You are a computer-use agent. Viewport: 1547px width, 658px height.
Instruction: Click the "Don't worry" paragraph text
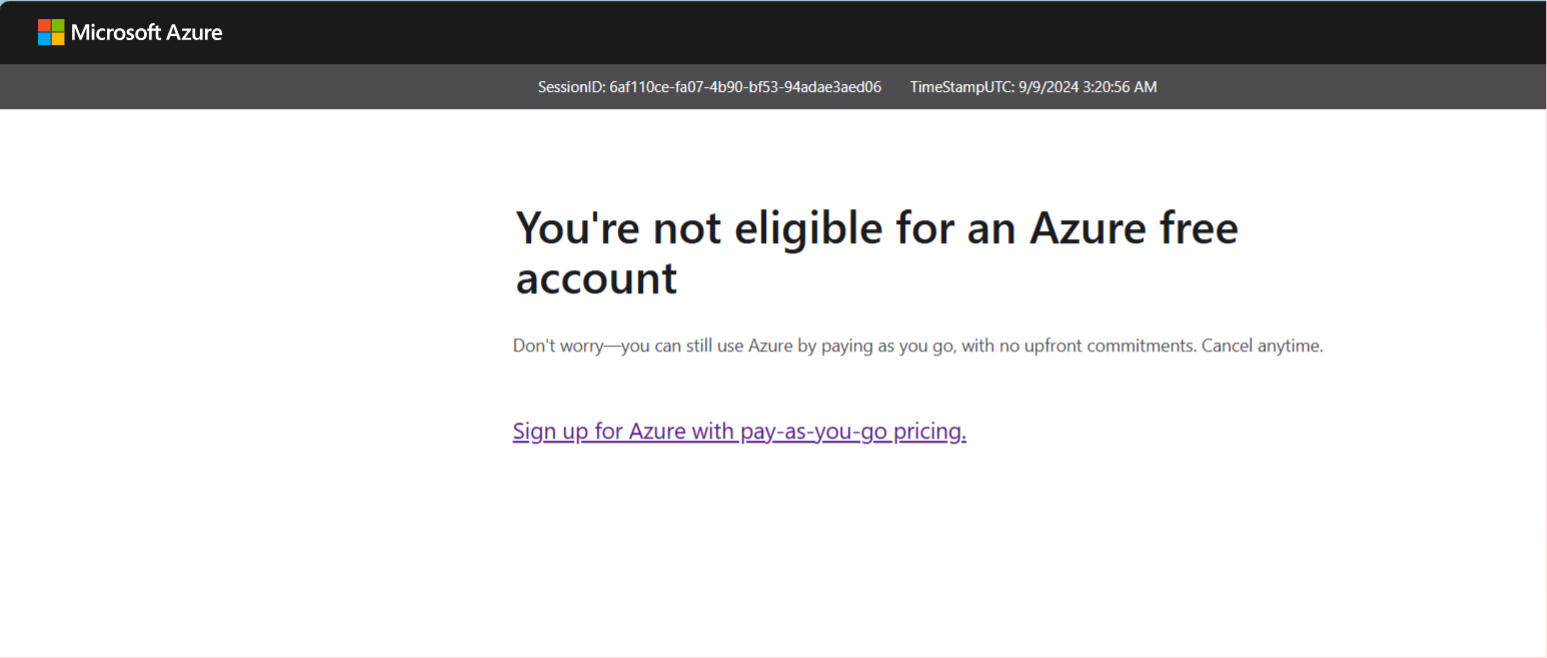[918, 346]
